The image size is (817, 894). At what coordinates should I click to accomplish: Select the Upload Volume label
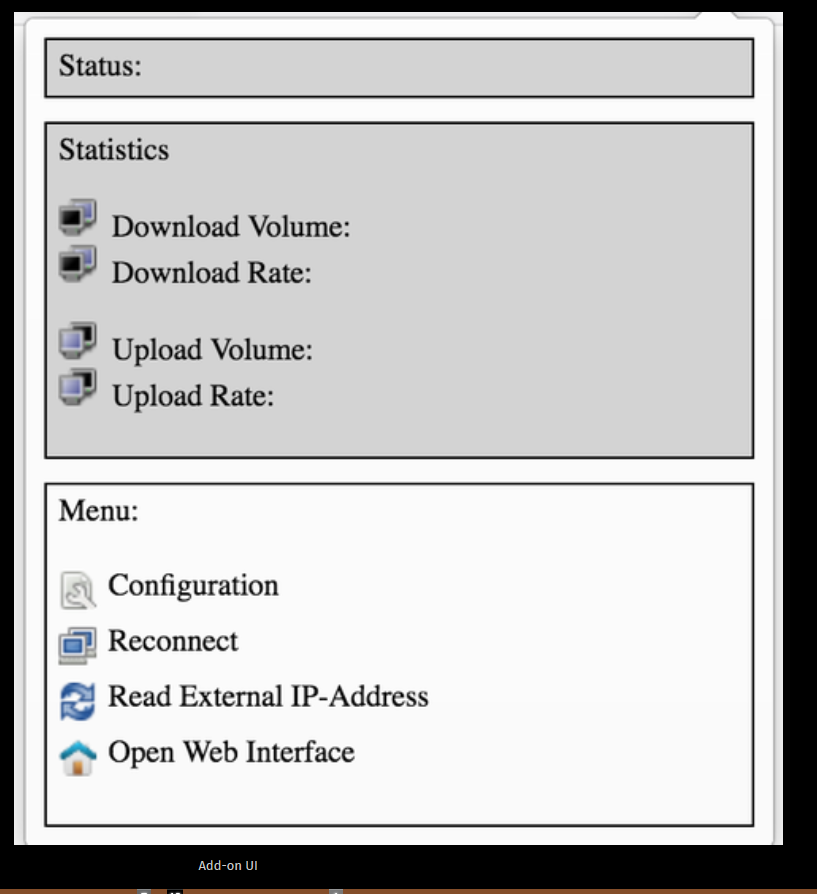212,350
